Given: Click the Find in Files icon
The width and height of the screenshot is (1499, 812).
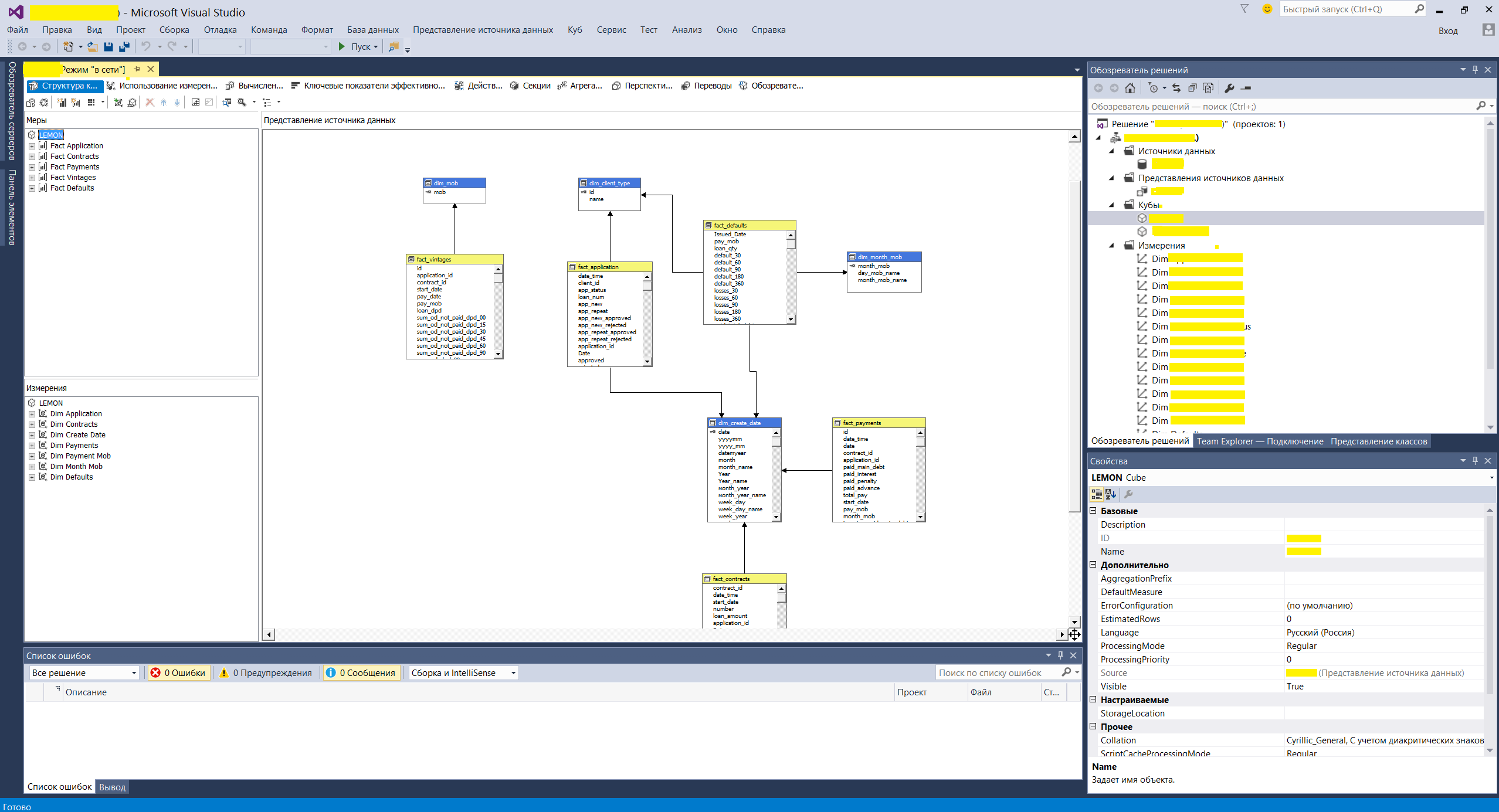Looking at the screenshot, I should pyautogui.click(x=394, y=47).
